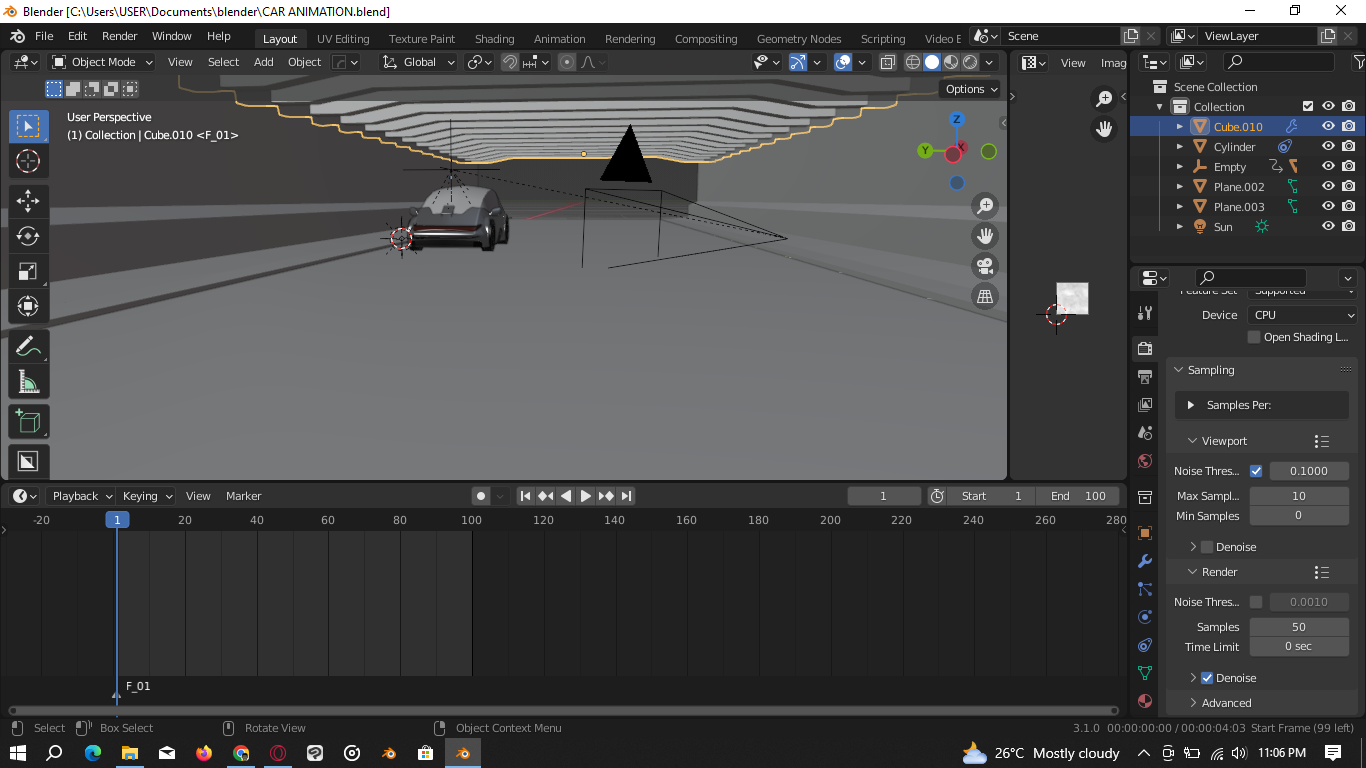Viewport: 1366px width, 768px height.
Task: Switch viewport to orthographic grid view
Action: pos(985,296)
